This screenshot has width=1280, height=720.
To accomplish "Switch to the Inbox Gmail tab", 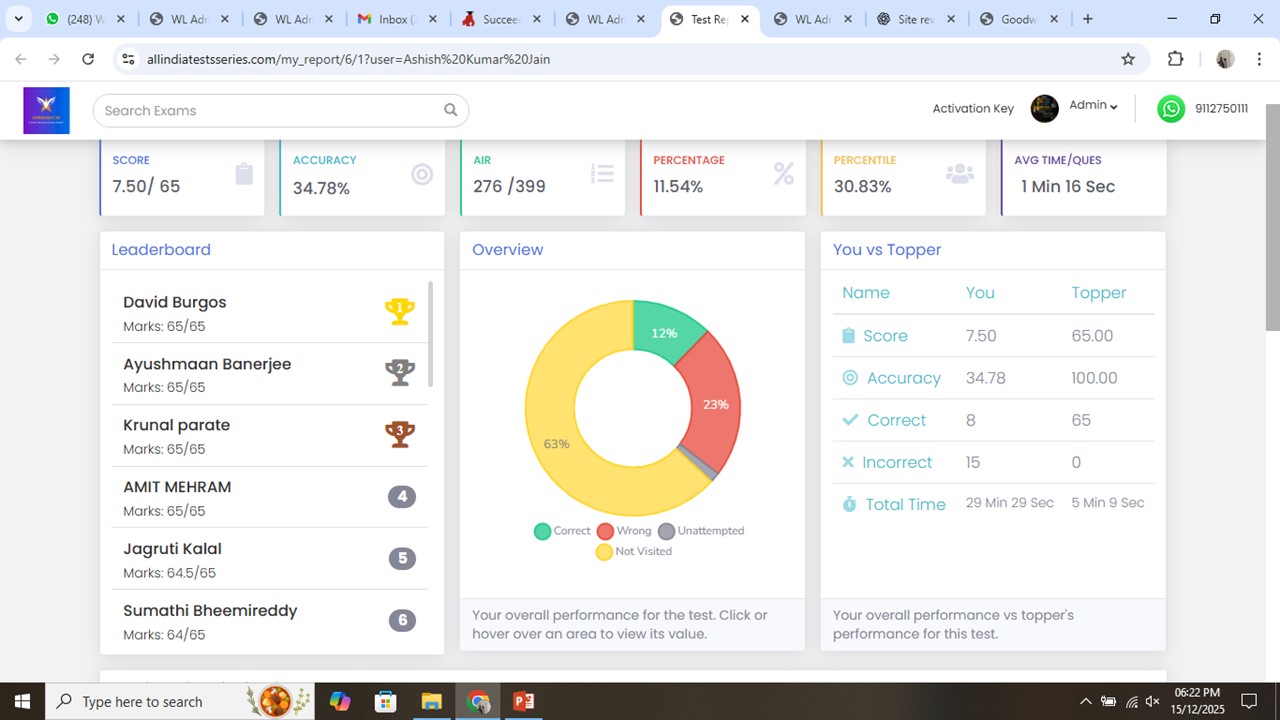I will coord(392,19).
